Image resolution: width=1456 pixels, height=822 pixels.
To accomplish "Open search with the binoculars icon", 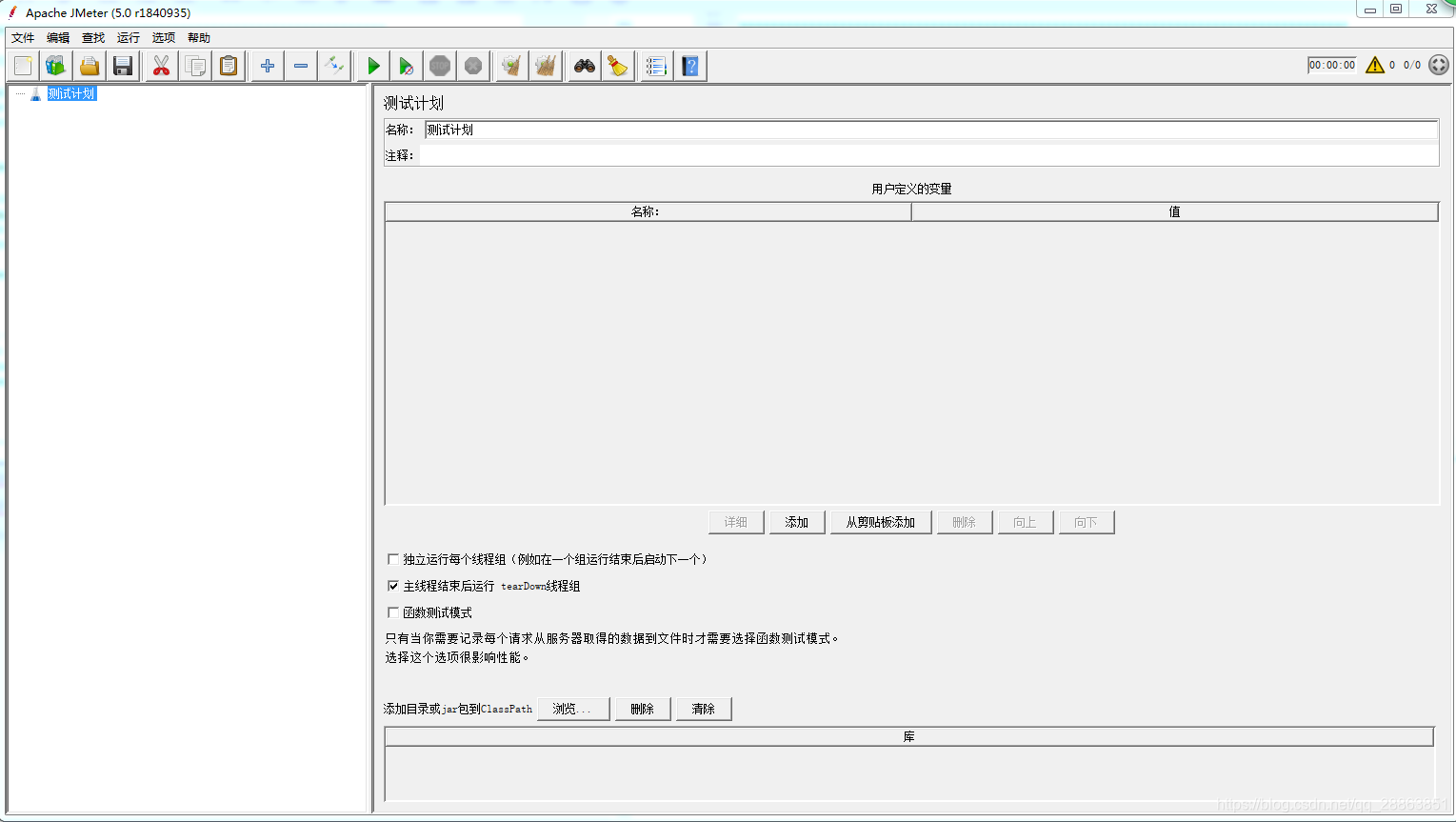I will click(585, 66).
